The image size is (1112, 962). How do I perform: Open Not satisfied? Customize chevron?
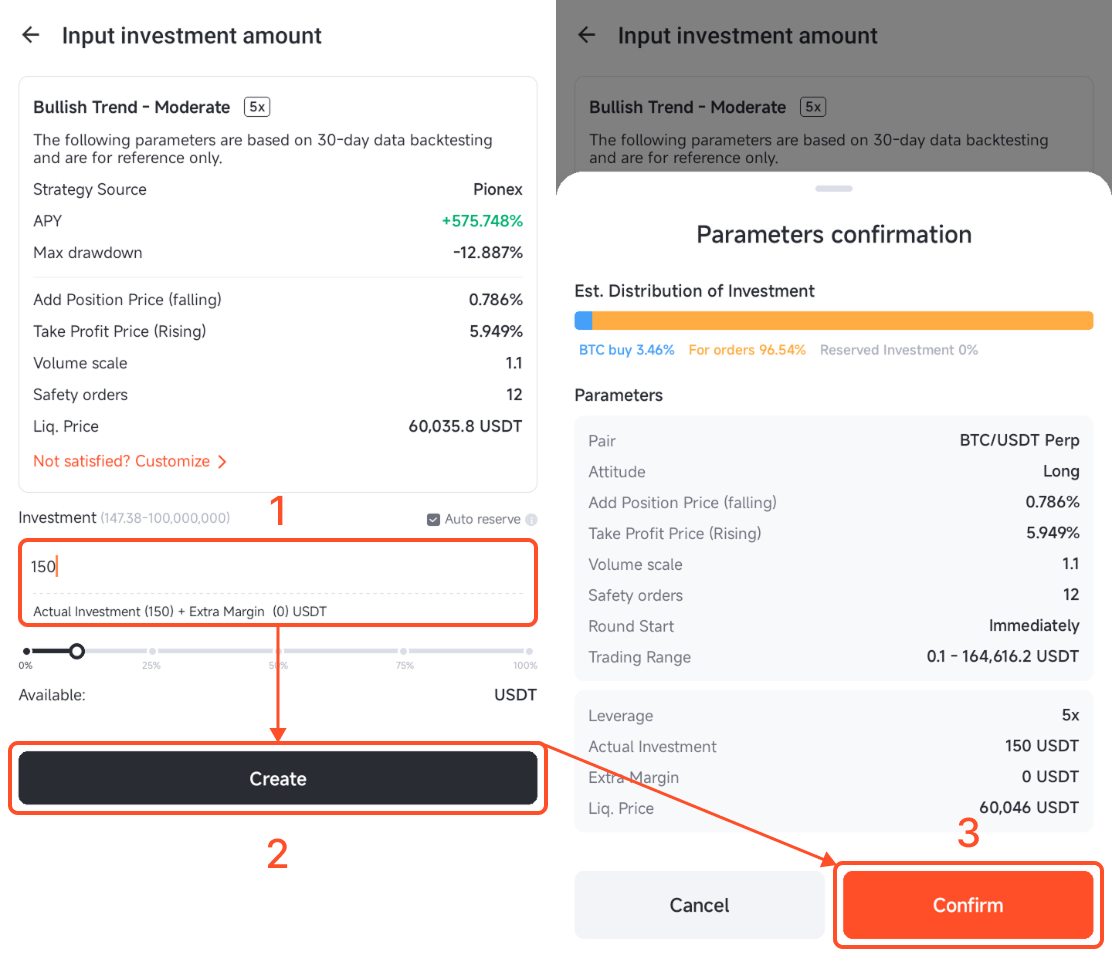click(x=223, y=462)
